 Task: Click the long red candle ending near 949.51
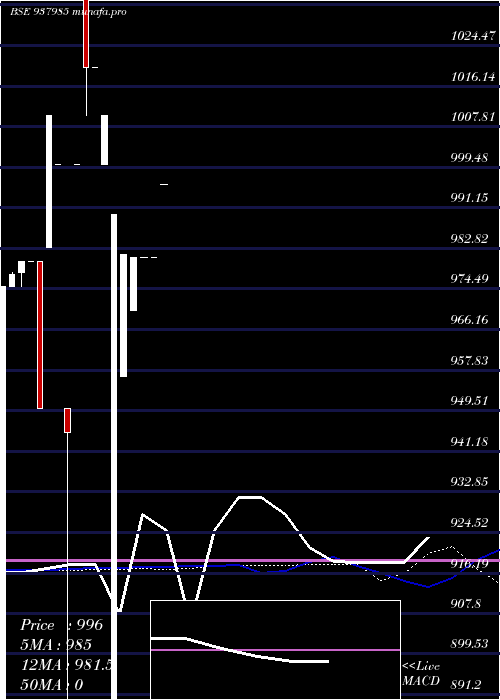click(x=40, y=335)
